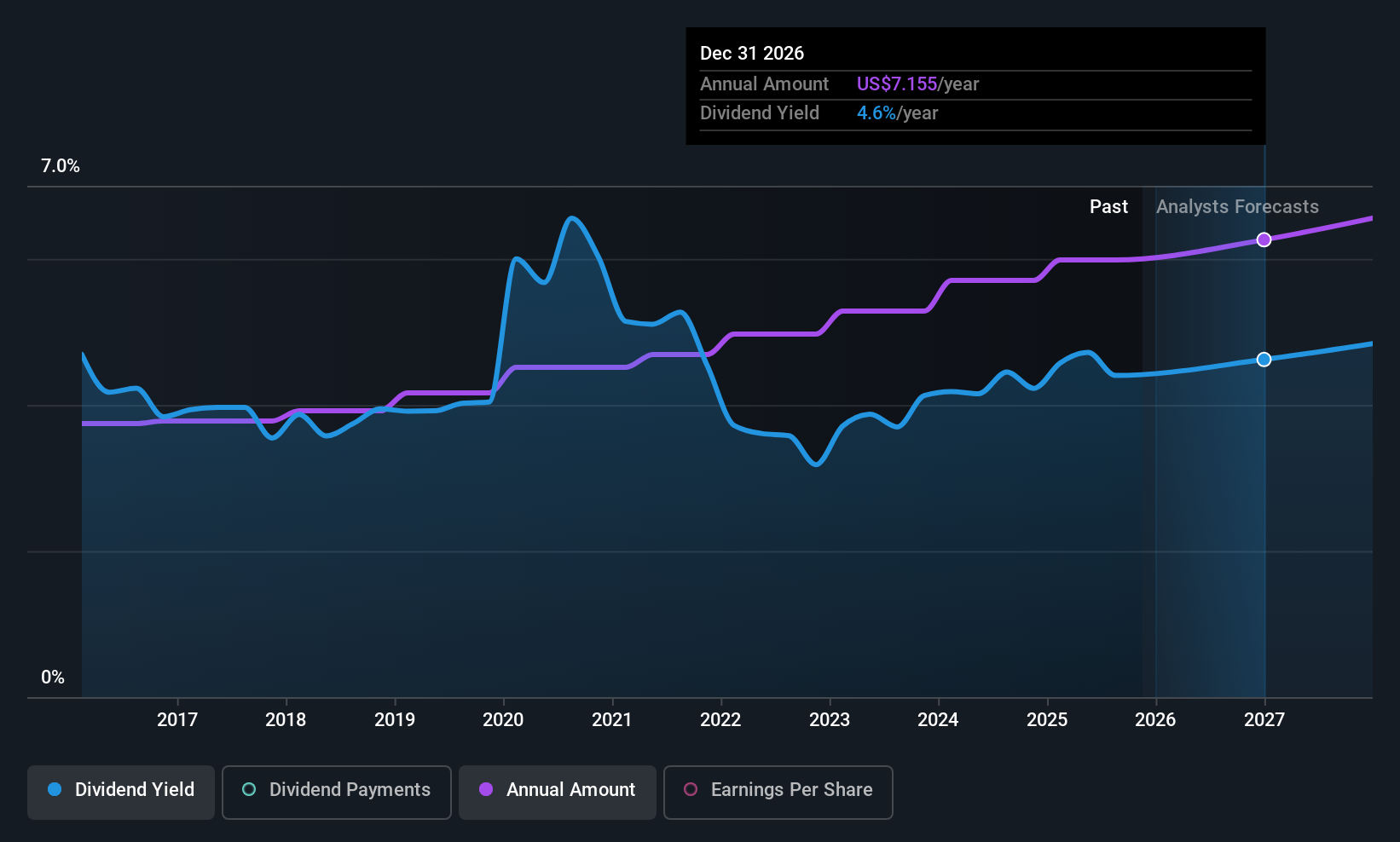Select the purple forecast marker on Annual Amount line

(x=1264, y=239)
